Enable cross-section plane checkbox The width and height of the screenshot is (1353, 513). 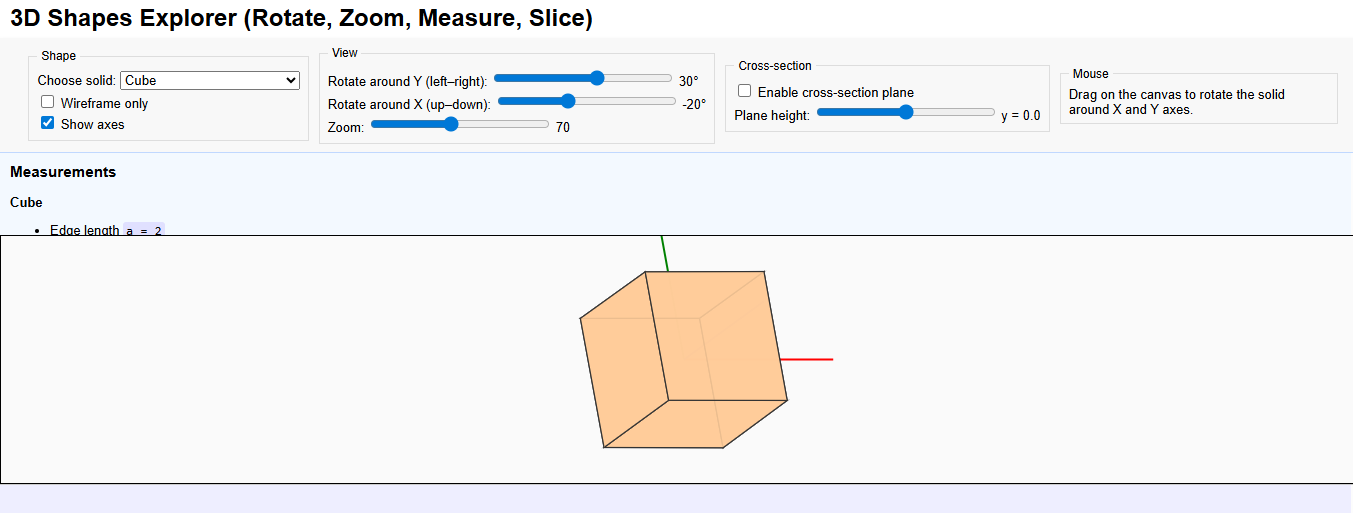click(x=744, y=91)
